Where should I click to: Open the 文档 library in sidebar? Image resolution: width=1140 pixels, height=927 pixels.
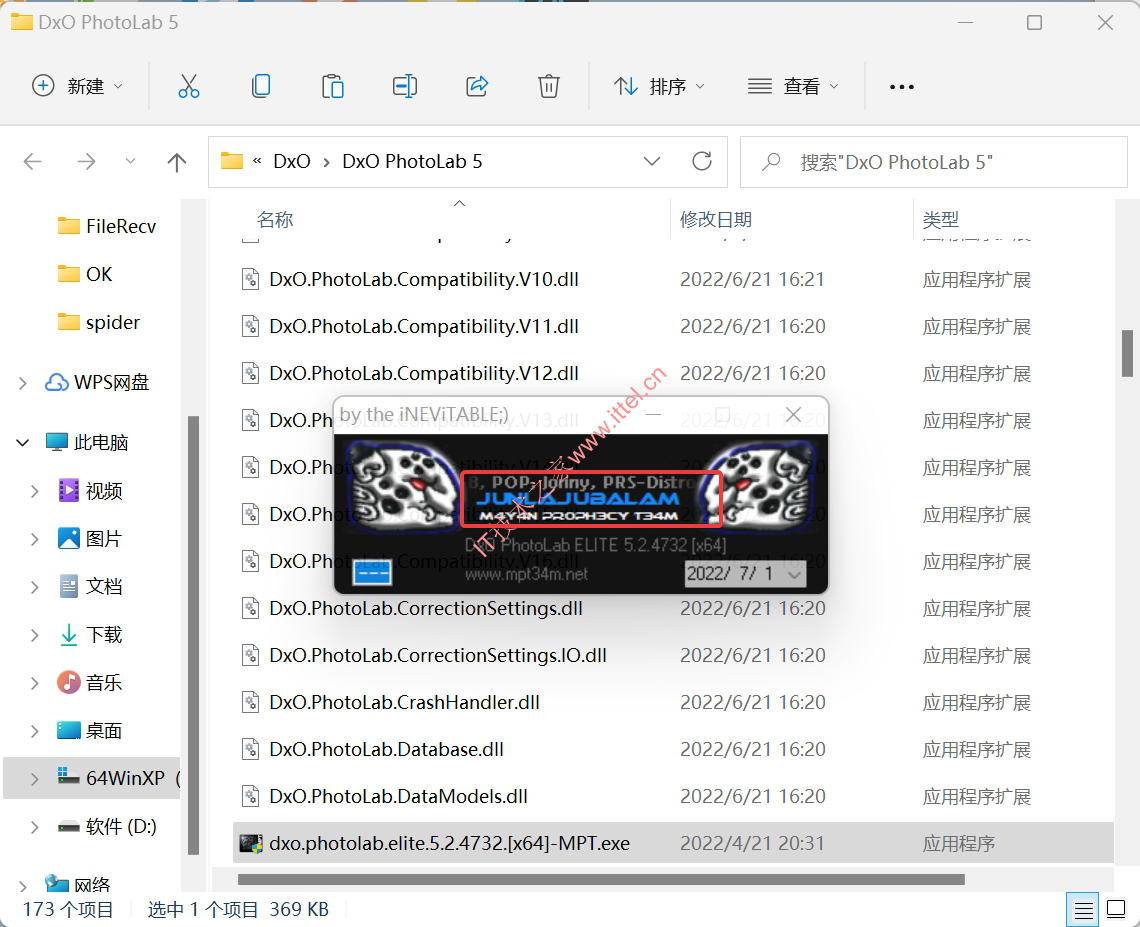(90, 587)
